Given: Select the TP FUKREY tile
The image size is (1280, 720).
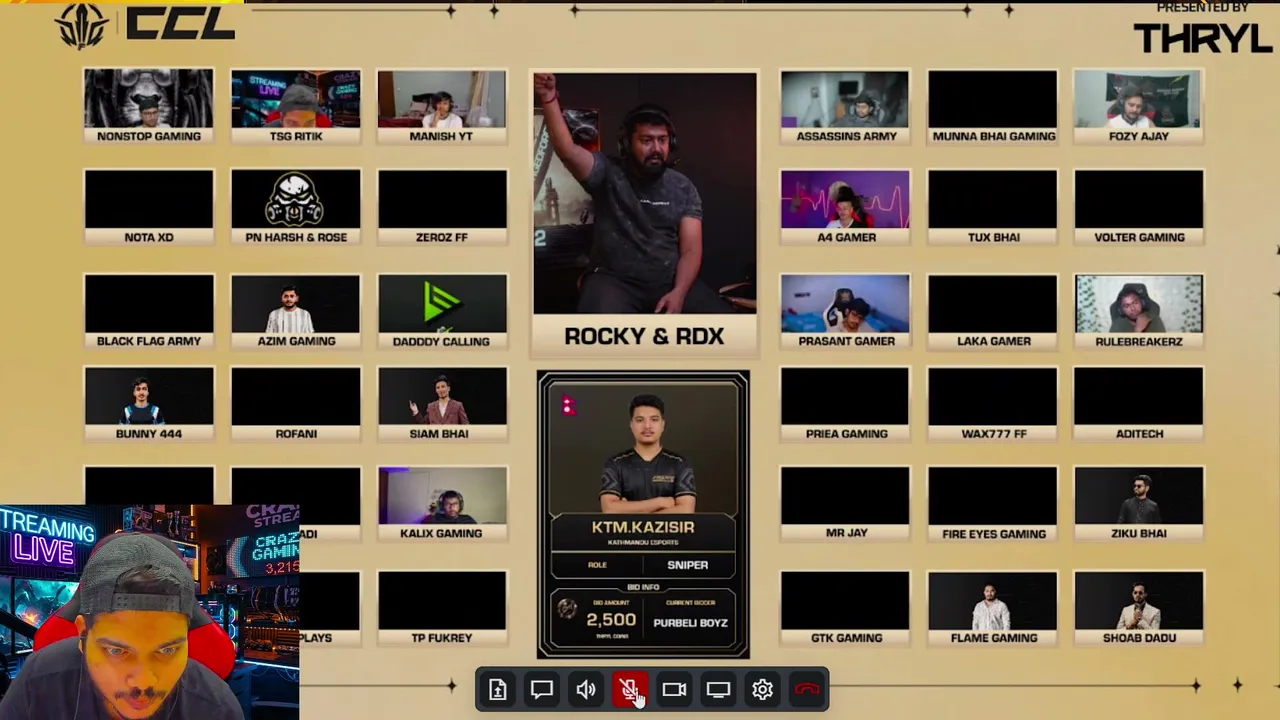Looking at the screenshot, I should point(442,608).
